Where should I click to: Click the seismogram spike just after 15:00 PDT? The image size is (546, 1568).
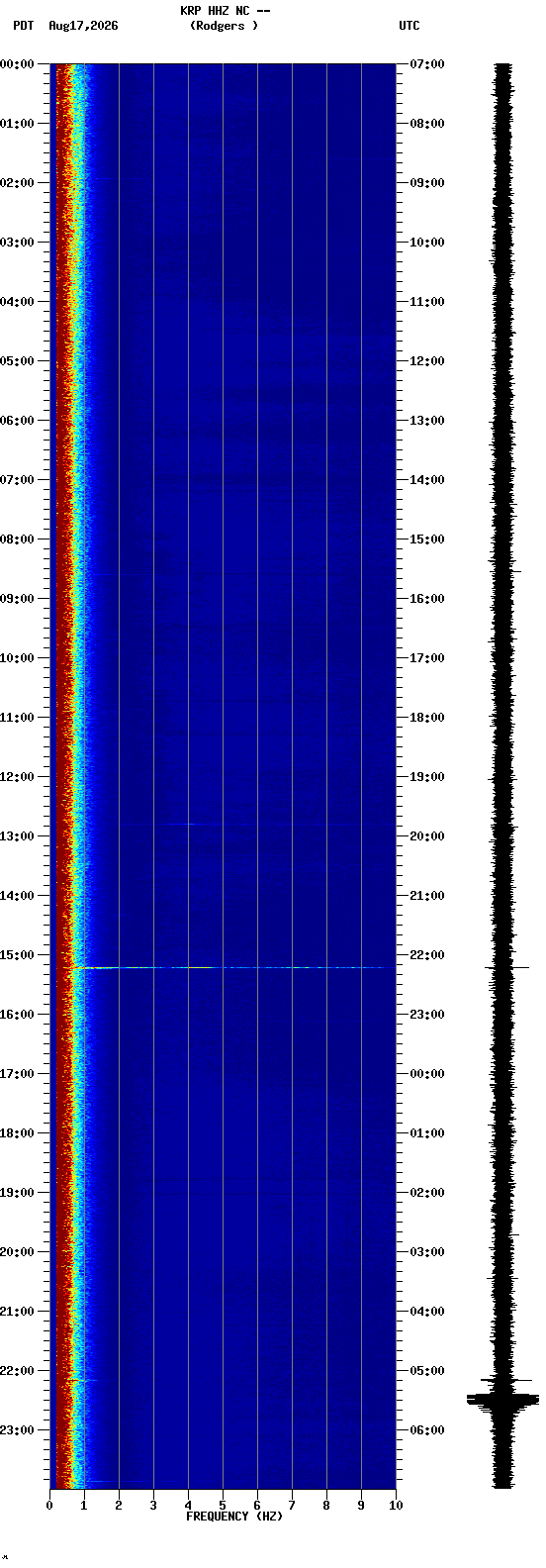[x=506, y=967]
